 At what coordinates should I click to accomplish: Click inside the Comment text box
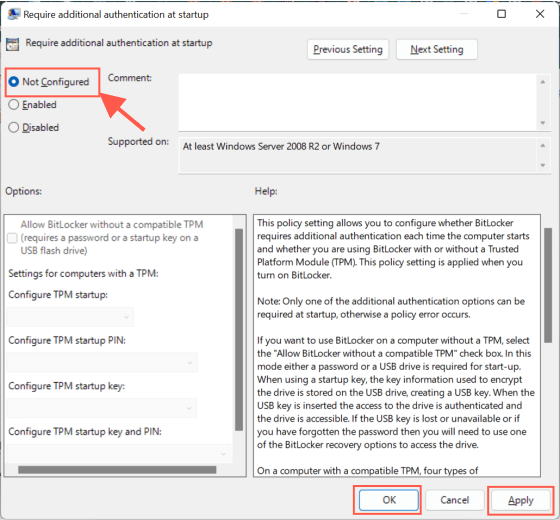point(357,102)
